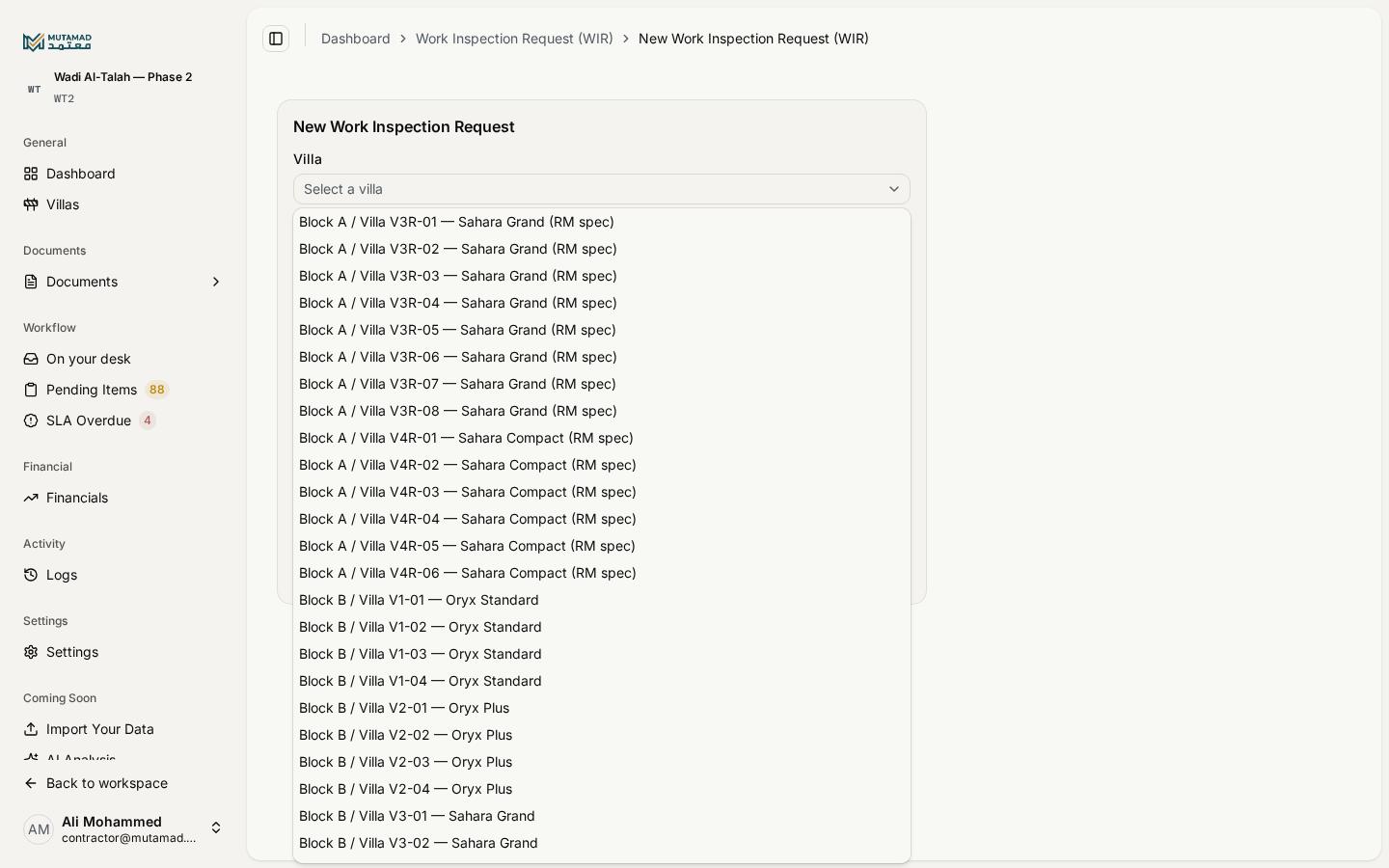
Task: Toggle the sidebar panel icon
Action: (276, 39)
